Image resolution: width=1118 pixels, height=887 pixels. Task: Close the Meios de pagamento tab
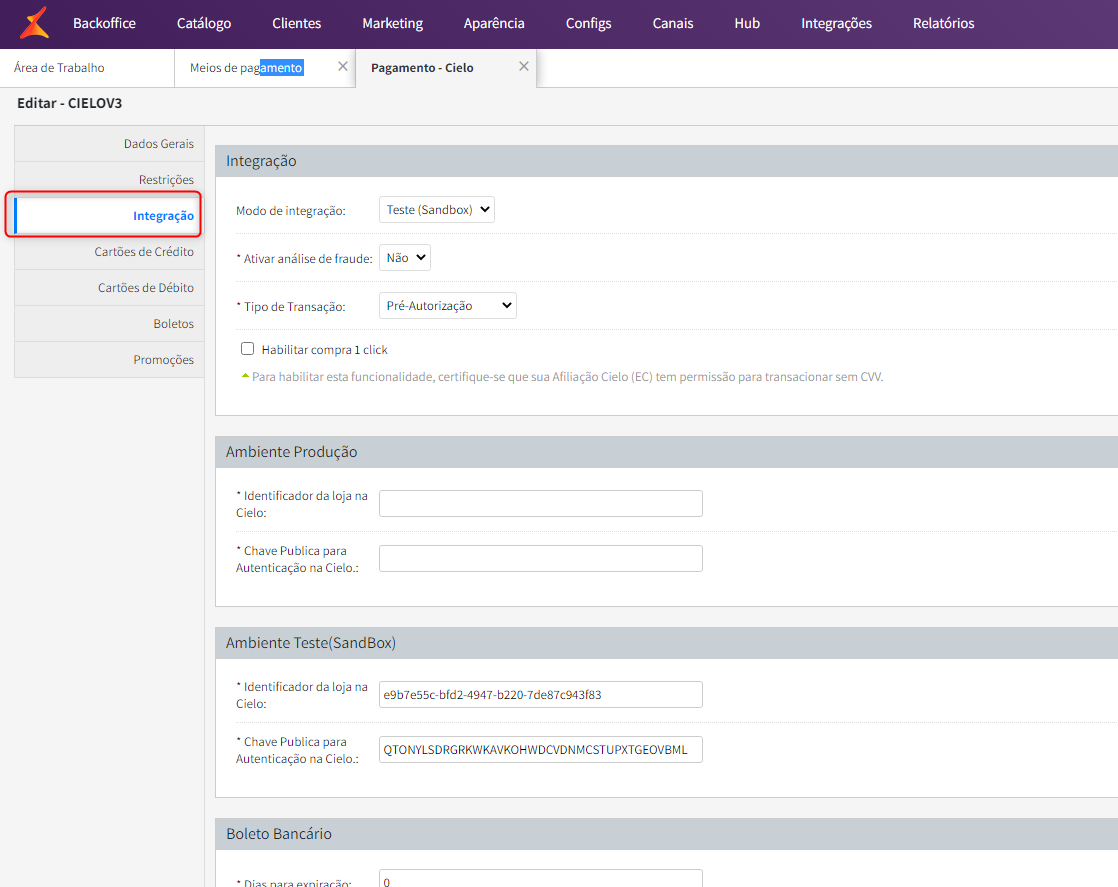click(x=343, y=66)
